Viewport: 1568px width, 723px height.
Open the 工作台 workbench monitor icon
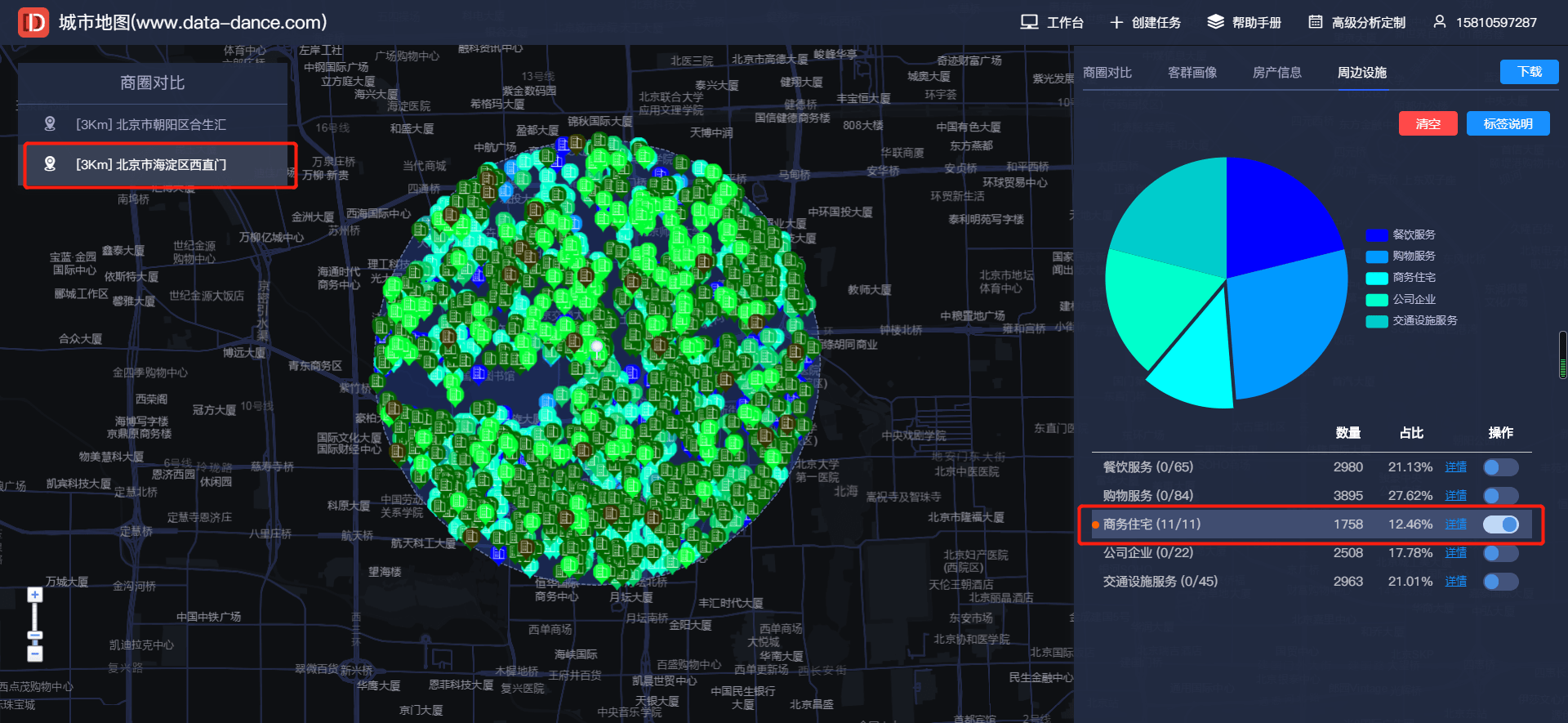(1029, 22)
